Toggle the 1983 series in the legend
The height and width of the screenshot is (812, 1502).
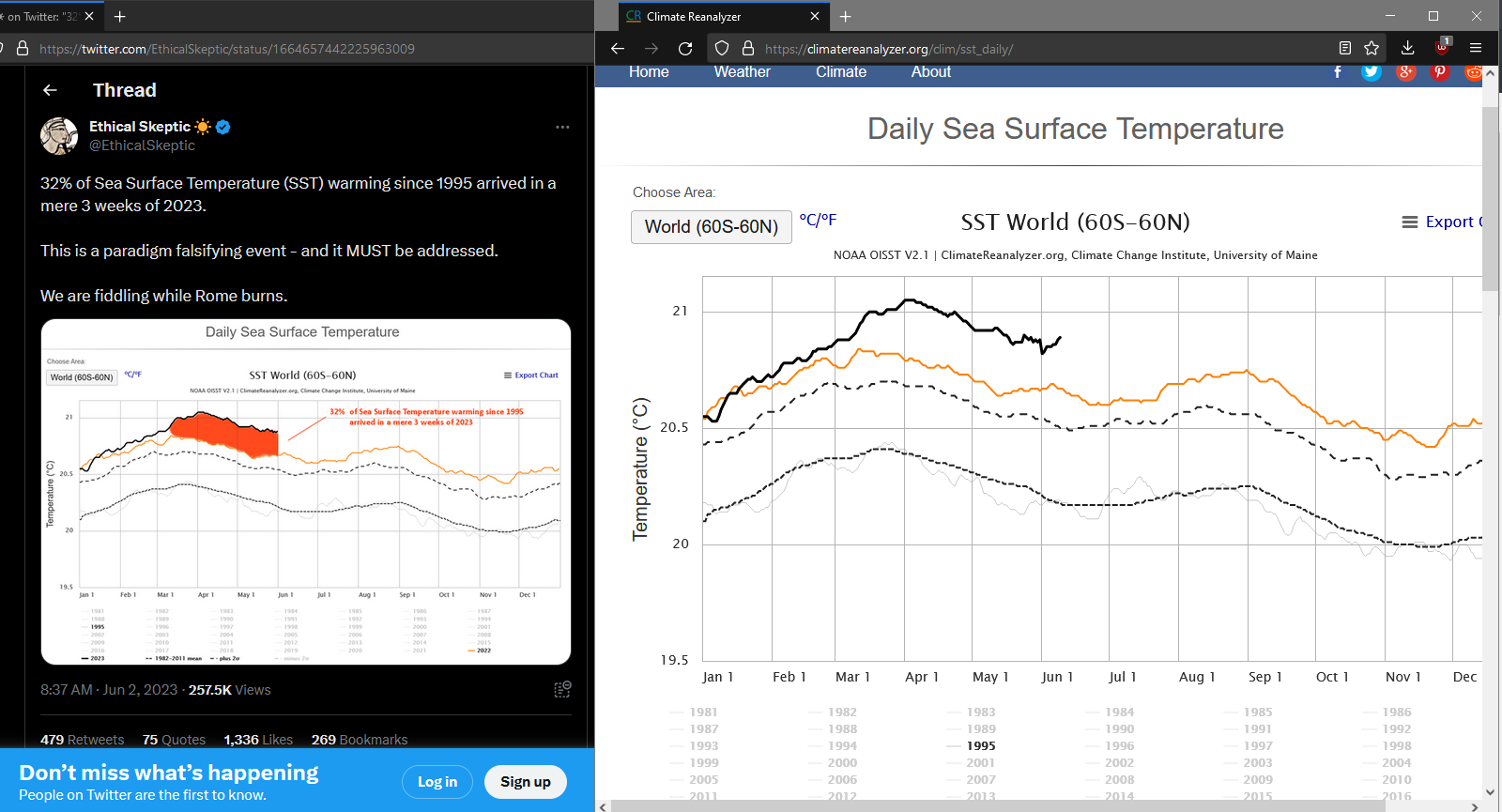click(972, 712)
